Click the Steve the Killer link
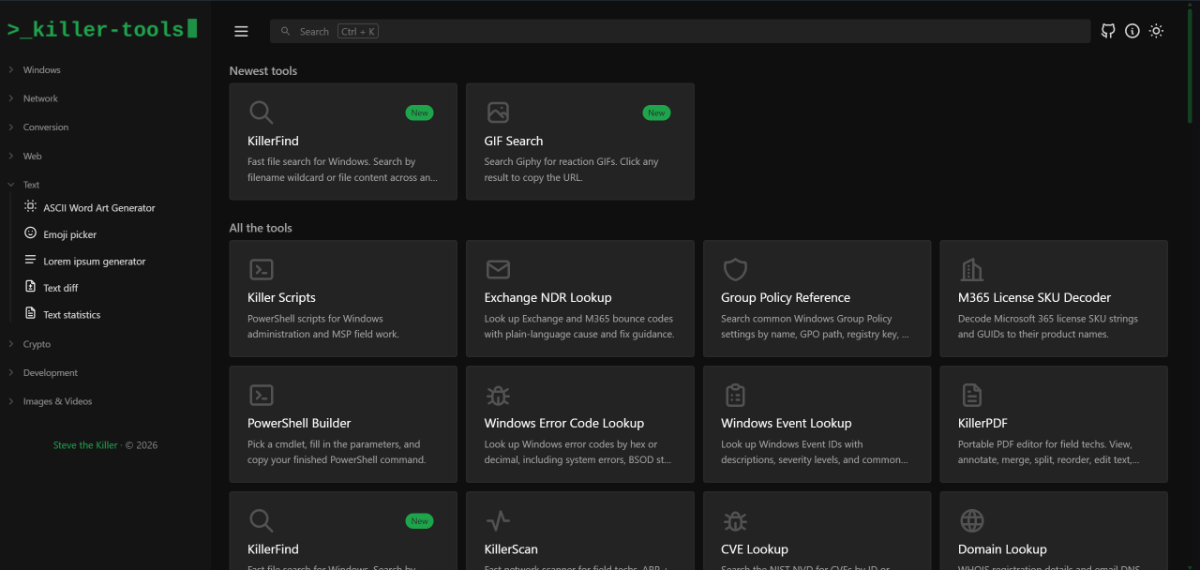 [x=85, y=445]
